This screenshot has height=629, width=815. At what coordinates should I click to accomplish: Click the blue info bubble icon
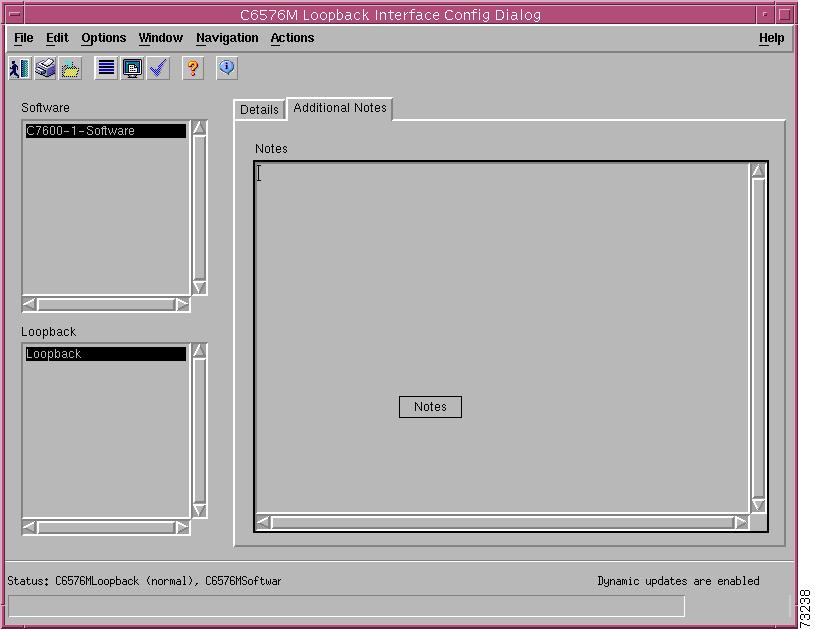click(227, 68)
